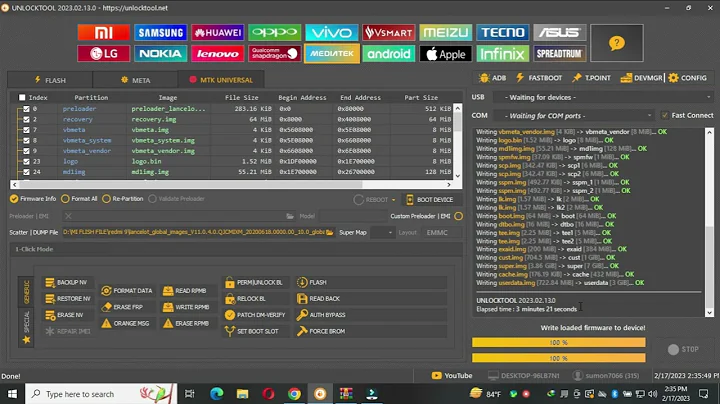The width and height of the screenshot is (720, 404).
Task: Select the Meizu brand logo
Action: pyautogui.click(x=445, y=33)
